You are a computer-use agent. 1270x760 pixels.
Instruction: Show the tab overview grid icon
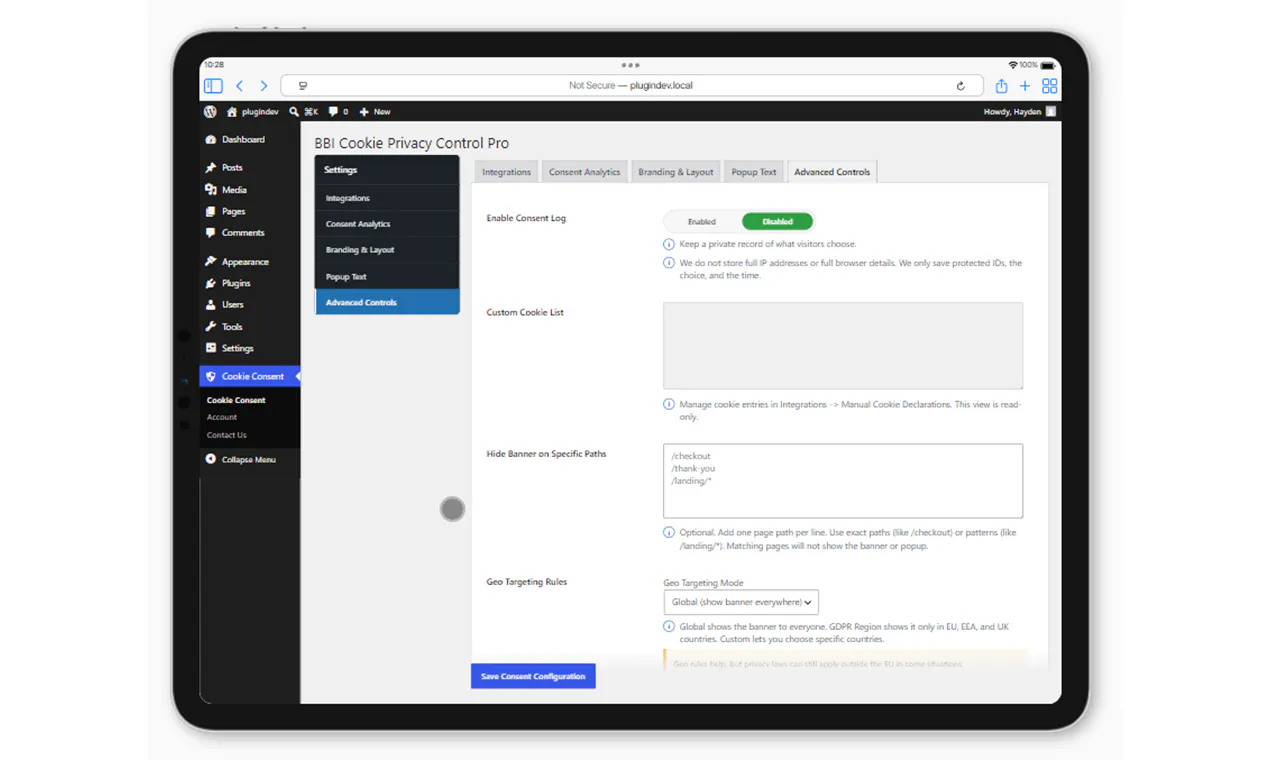(x=1049, y=86)
